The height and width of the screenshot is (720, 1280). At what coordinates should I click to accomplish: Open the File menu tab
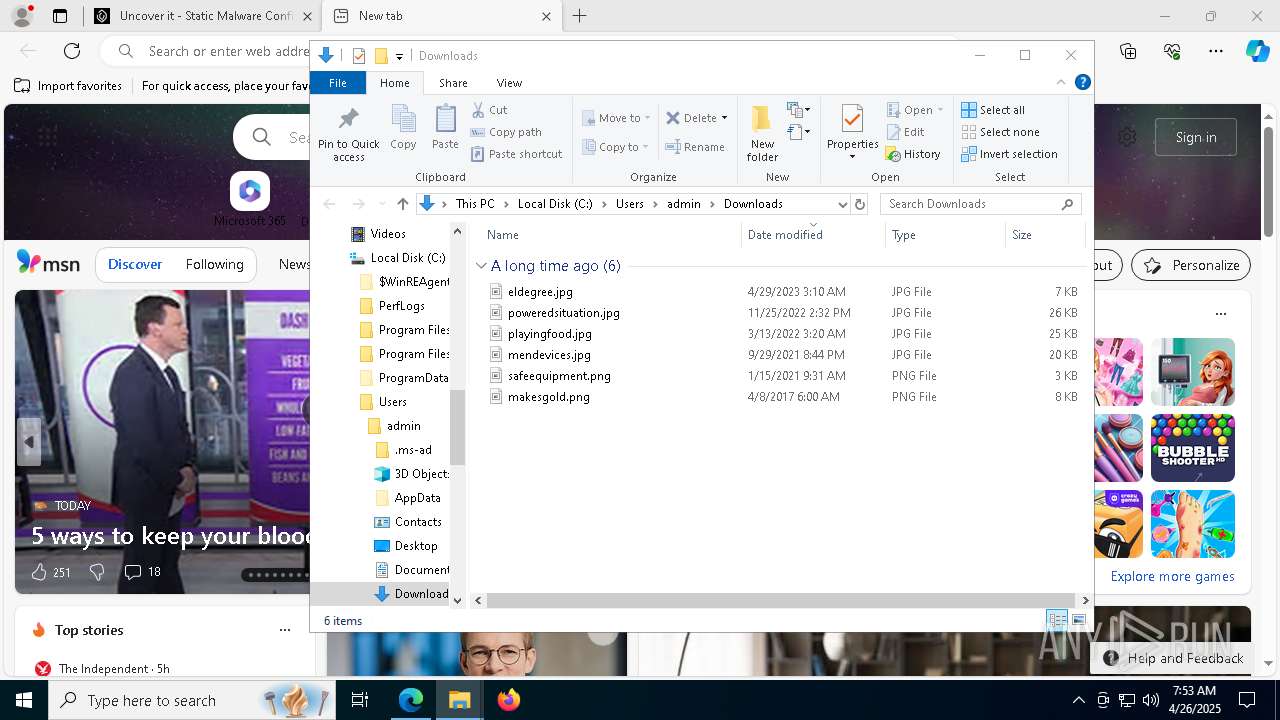pyautogui.click(x=338, y=83)
